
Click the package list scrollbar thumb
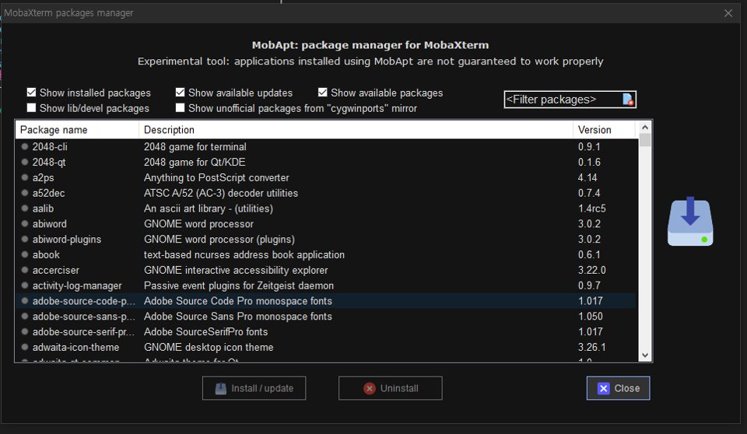click(x=645, y=141)
